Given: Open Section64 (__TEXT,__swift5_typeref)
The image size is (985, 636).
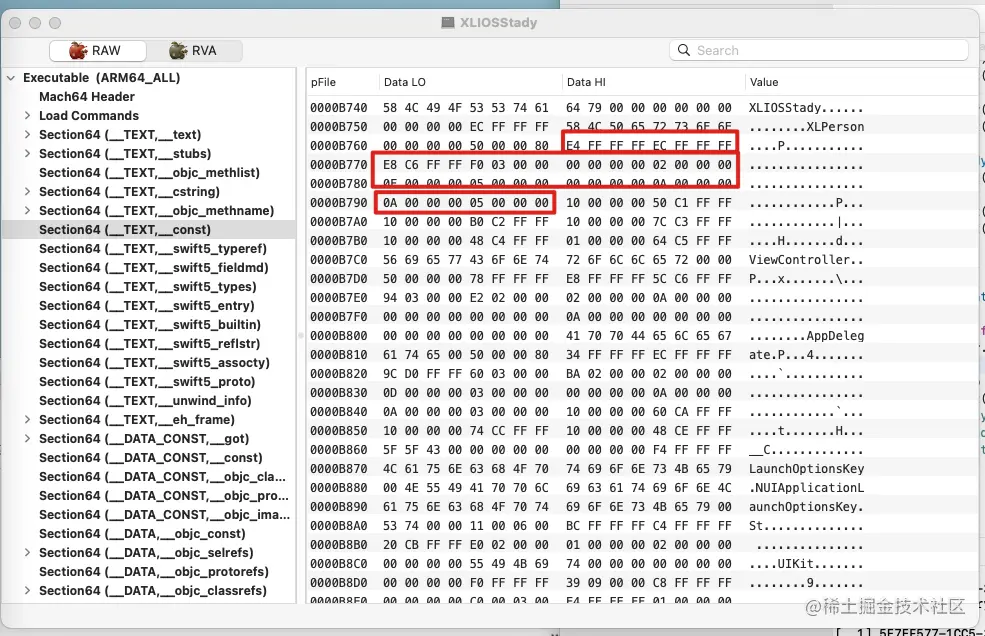Looking at the screenshot, I should [153, 249].
